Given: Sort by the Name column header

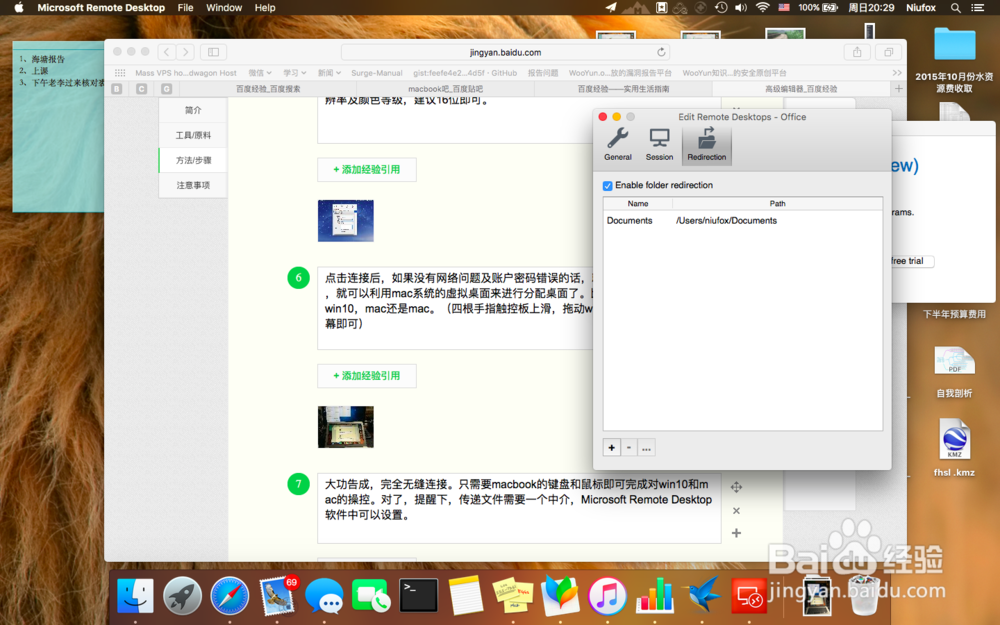Looking at the screenshot, I should tap(638, 203).
